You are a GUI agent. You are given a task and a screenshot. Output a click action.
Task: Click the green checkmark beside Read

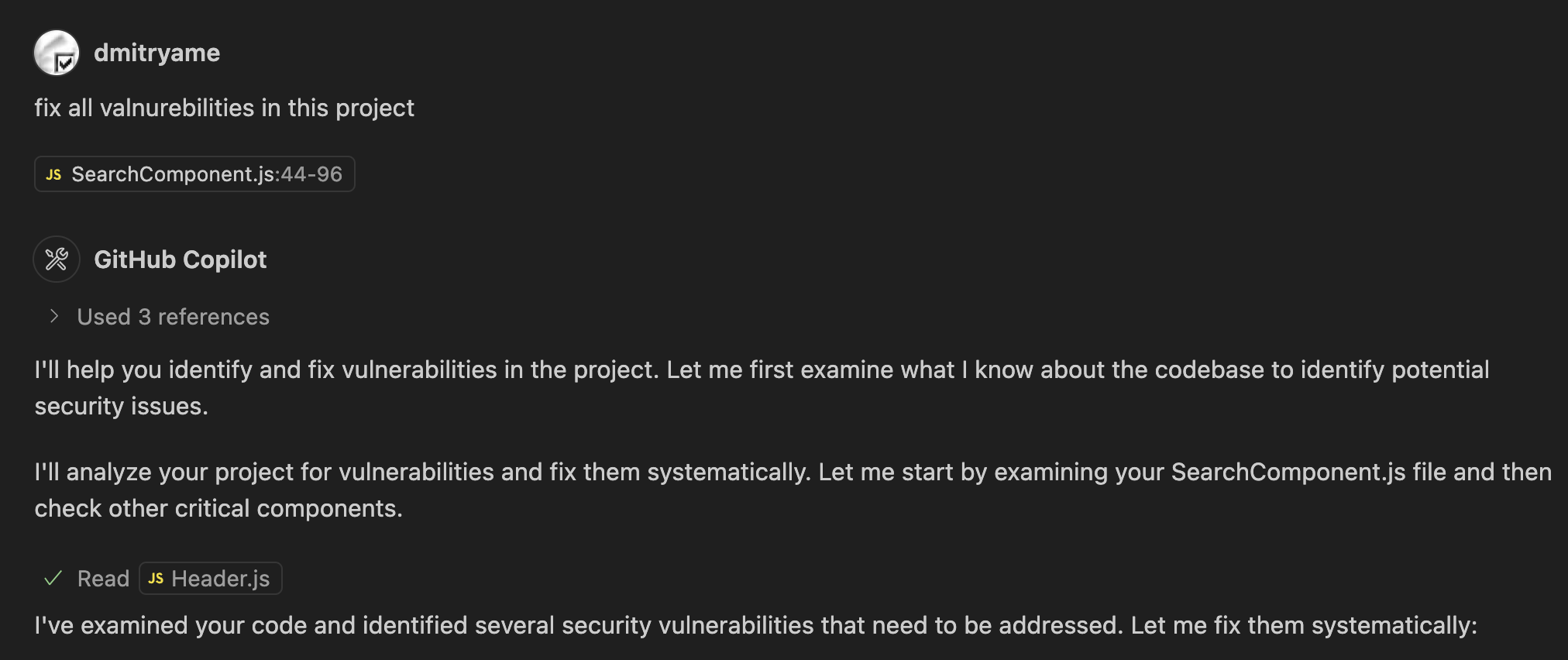coord(53,579)
